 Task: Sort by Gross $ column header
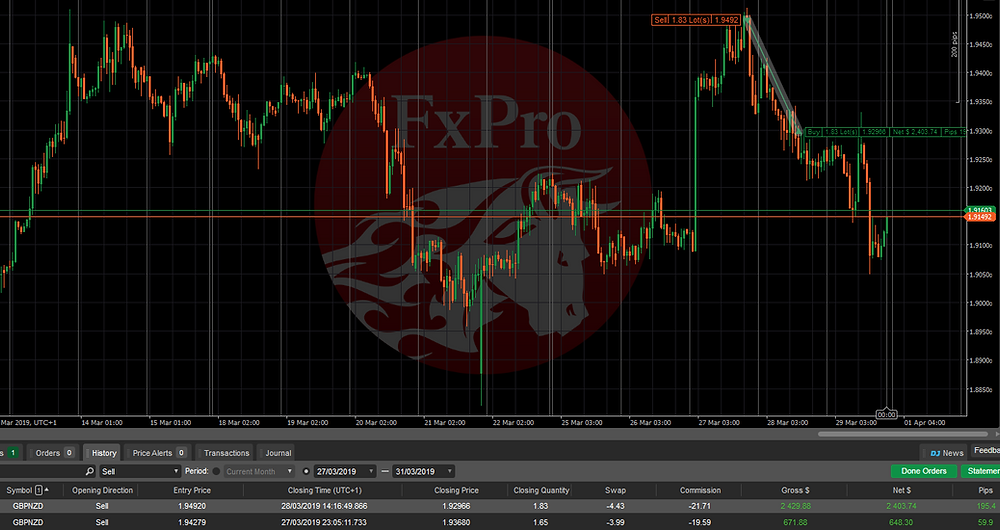tap(795, 490)
